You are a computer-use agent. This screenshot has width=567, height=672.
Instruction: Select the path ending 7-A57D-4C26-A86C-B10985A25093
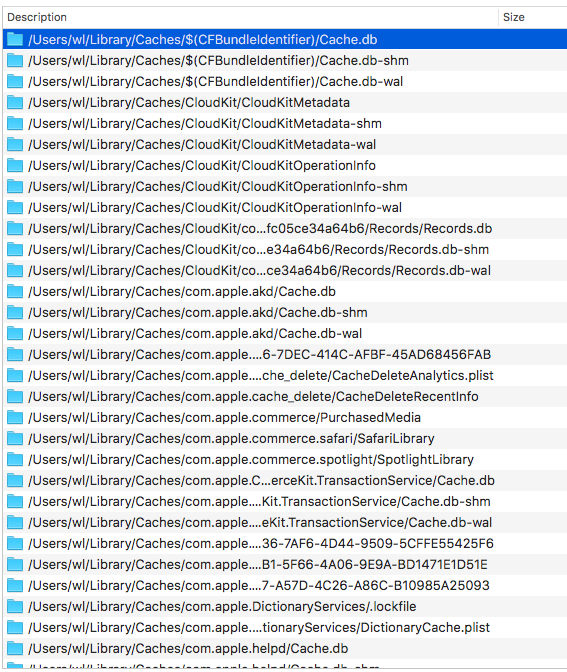pyautogui.click(x=259, y=586)
